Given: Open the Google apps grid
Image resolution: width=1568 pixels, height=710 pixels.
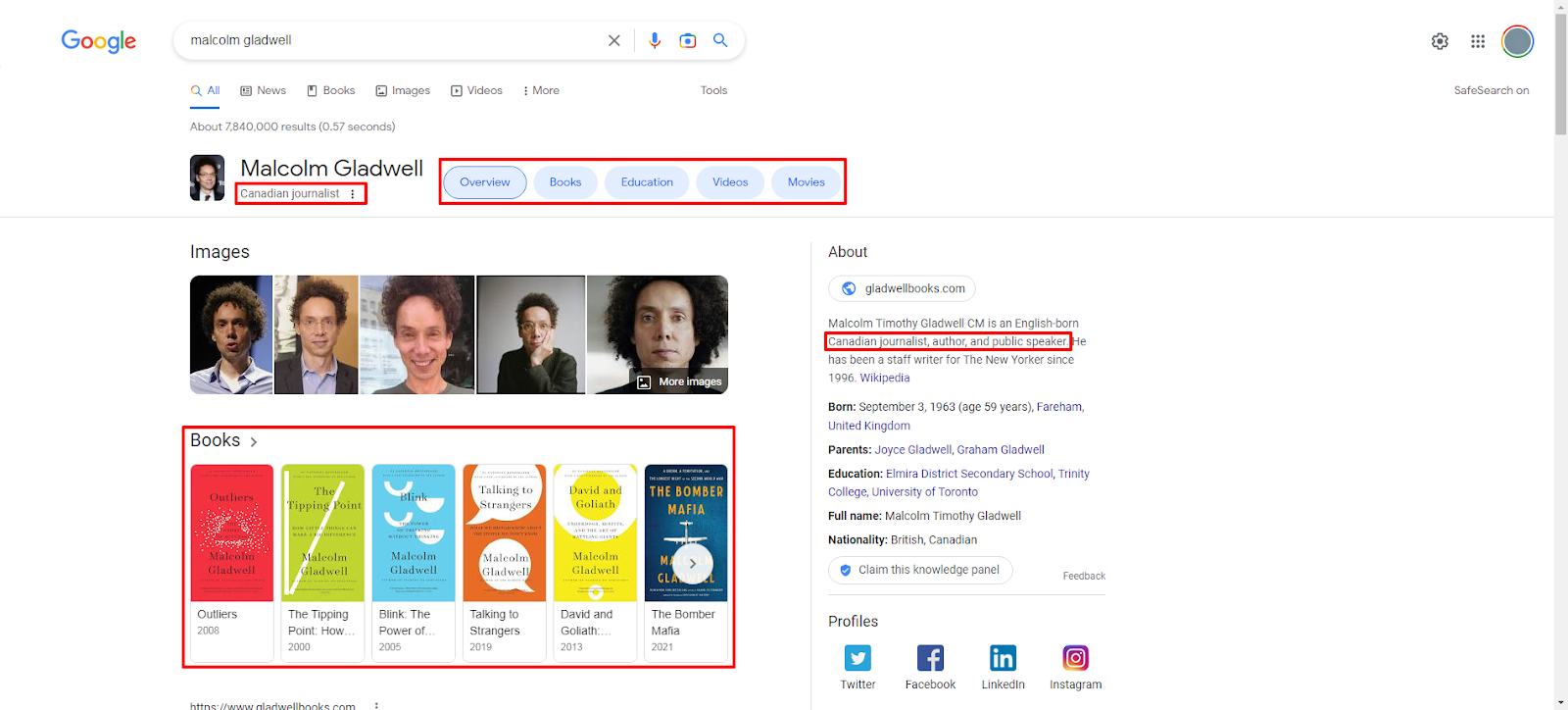Looking at the screenshot, I should coord(1478,41).
